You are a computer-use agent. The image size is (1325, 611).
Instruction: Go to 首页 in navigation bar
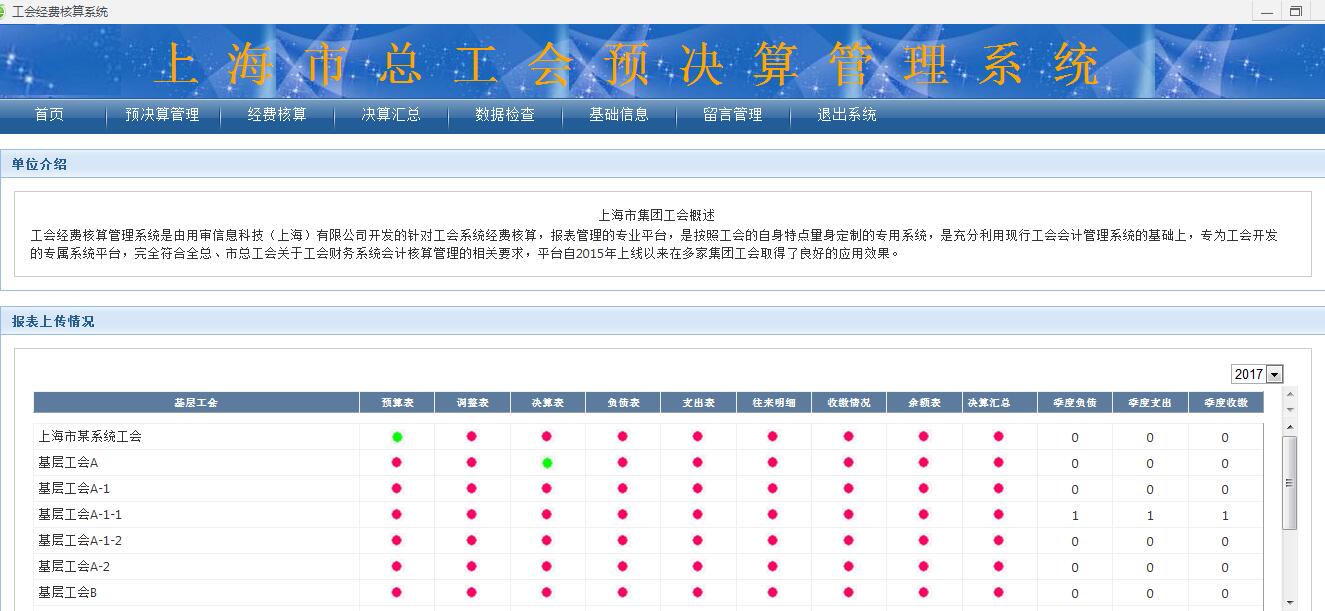pos(49,115)
